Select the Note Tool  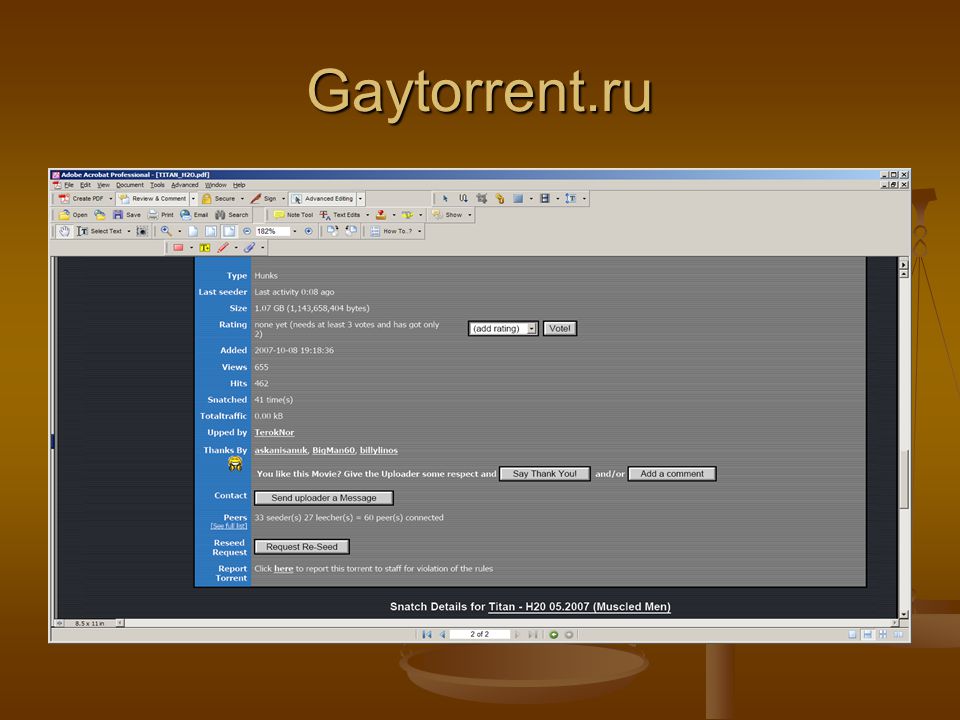(x=293, y=215)
